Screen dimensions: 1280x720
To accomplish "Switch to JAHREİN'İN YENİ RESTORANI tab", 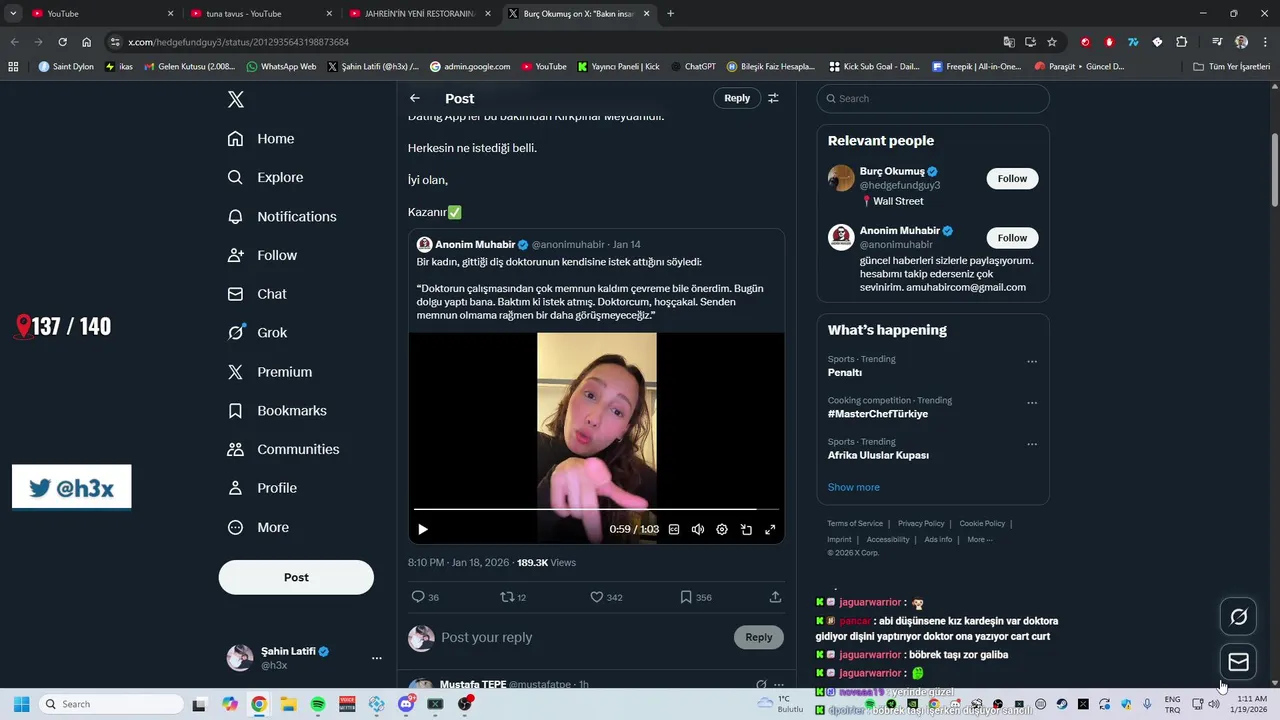I will [420, 14].
